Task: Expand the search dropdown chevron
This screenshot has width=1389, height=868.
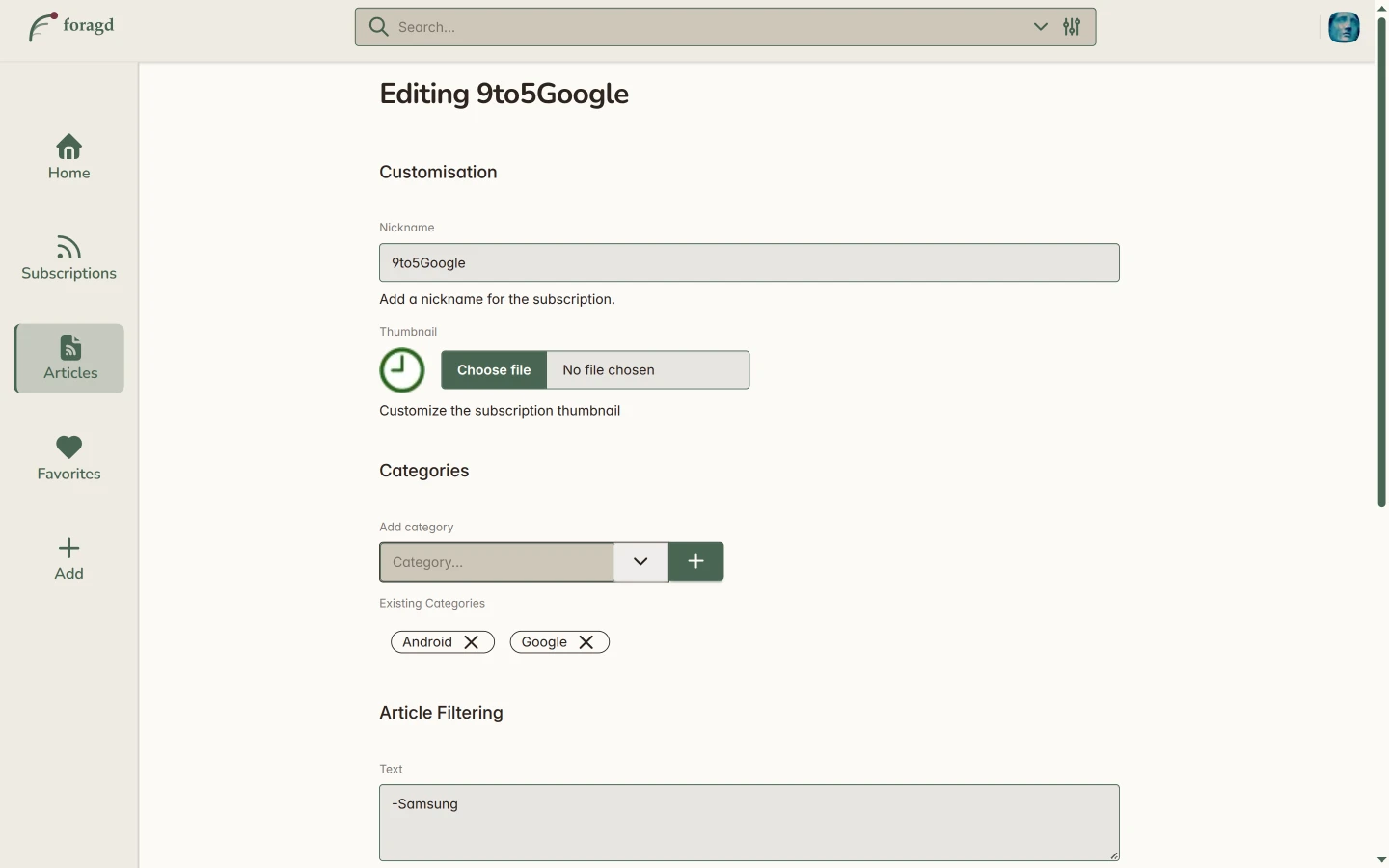Action: [x=1040, y=27]
